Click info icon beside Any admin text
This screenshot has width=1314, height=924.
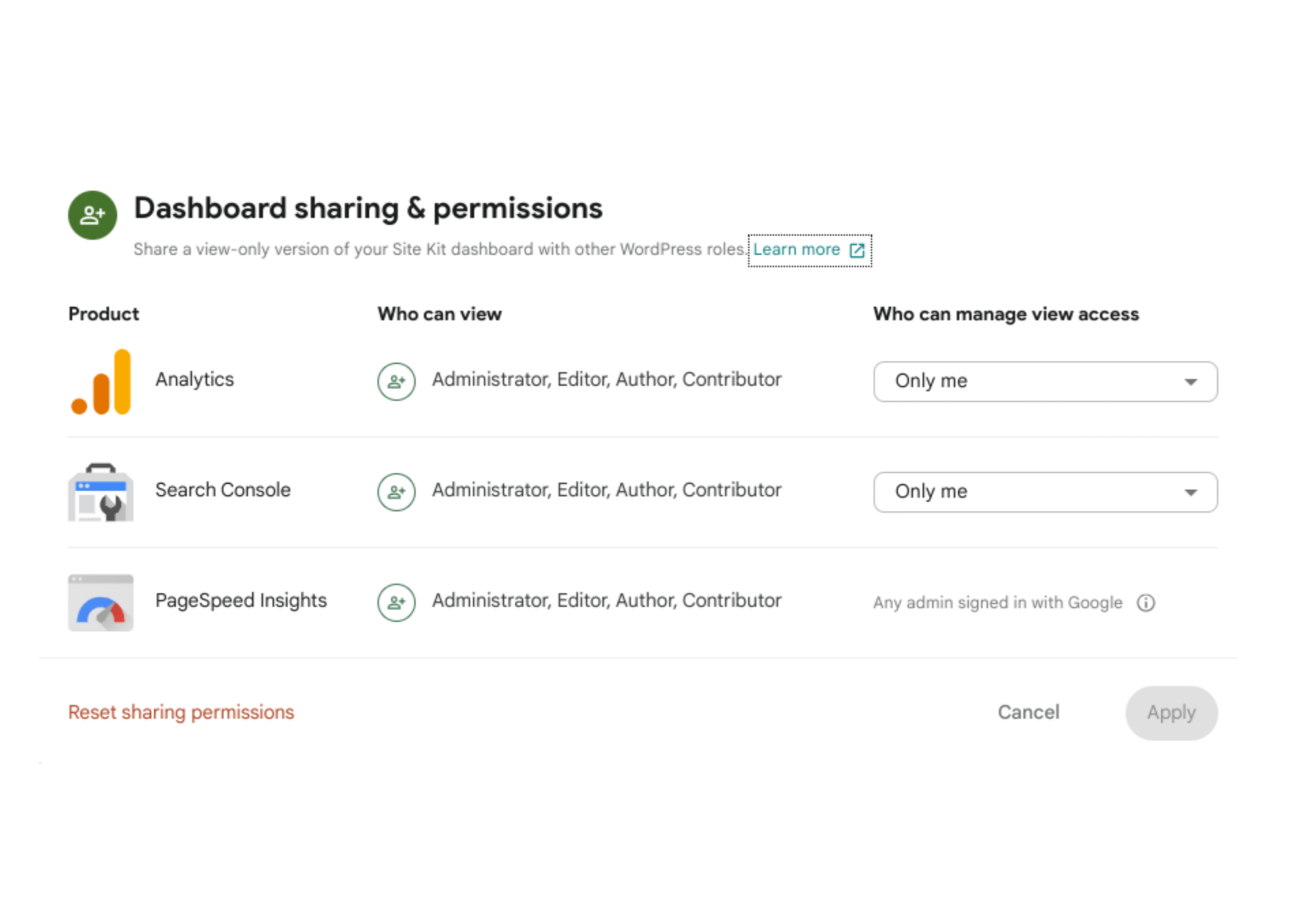point(1145,603)
